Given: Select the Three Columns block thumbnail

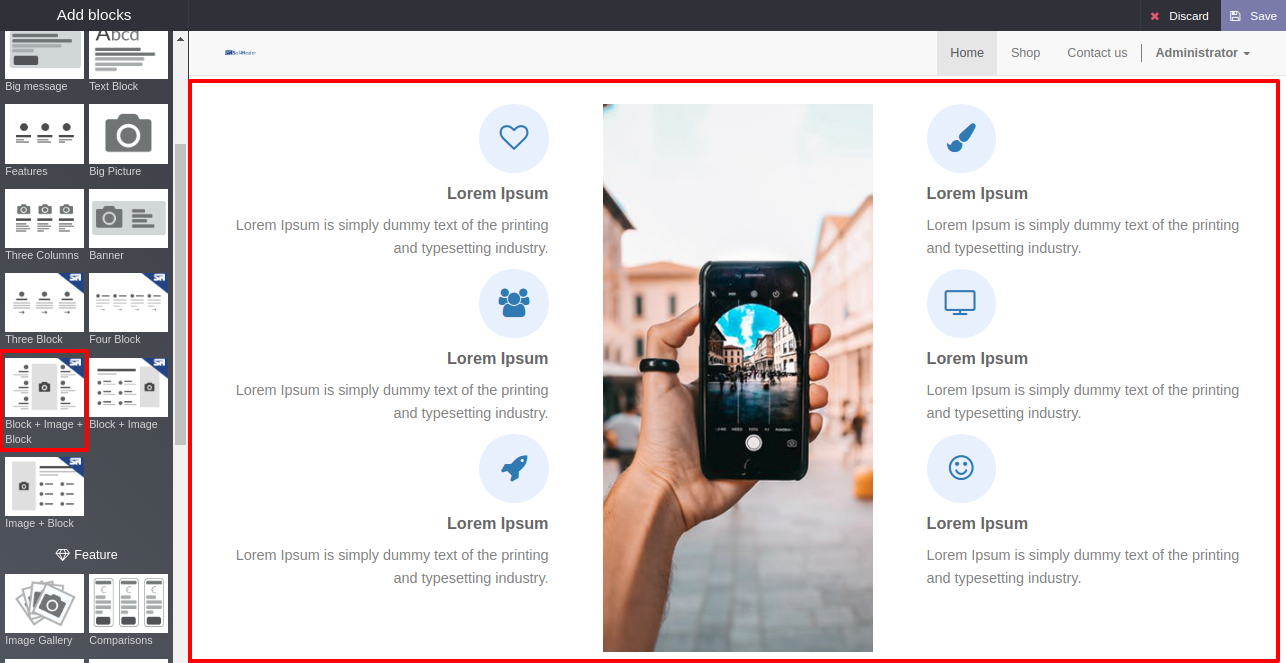Looking at the screenshot, I should pyautogui.click(x=44, y=218).
